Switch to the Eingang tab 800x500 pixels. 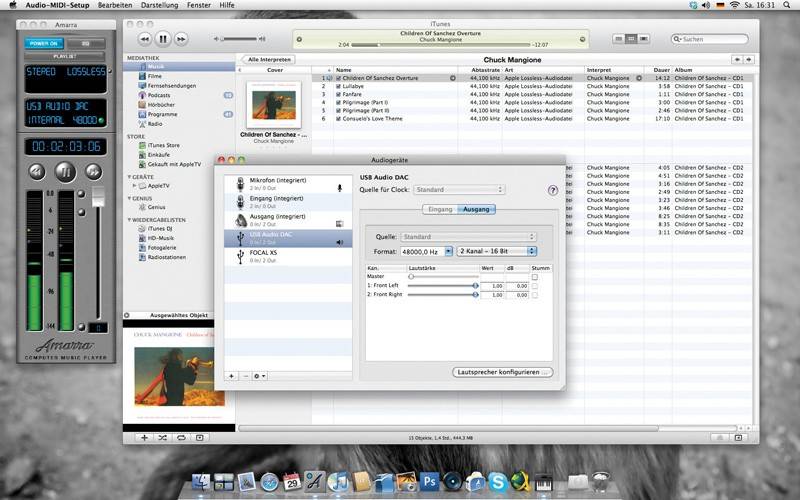440,210
